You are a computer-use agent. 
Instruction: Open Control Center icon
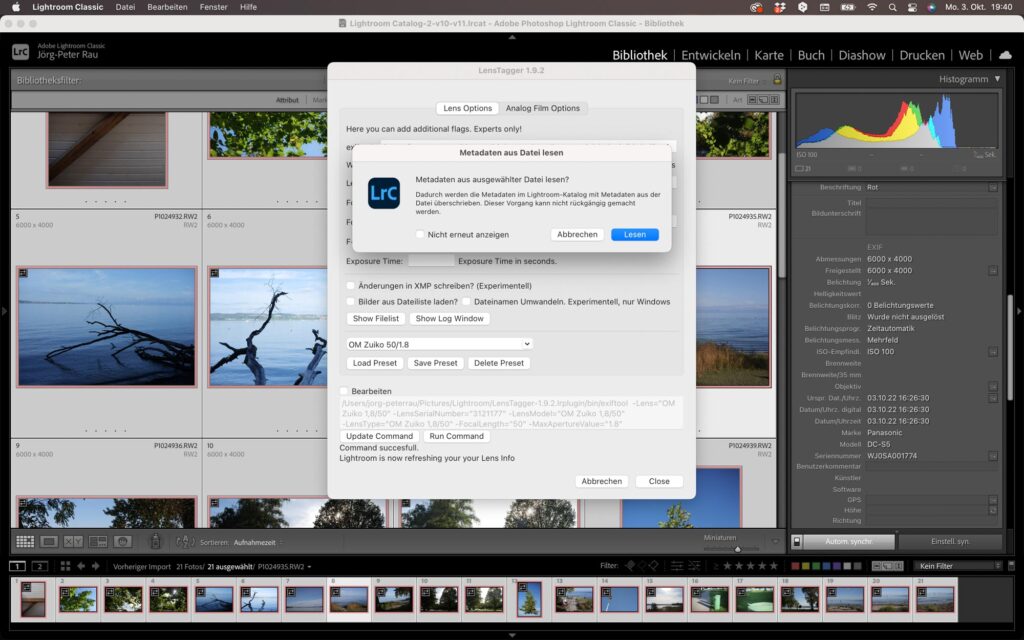(912, 7)
